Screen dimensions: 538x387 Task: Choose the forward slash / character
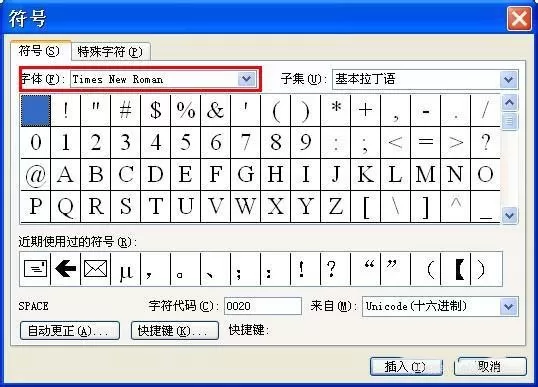coord(485,110)
